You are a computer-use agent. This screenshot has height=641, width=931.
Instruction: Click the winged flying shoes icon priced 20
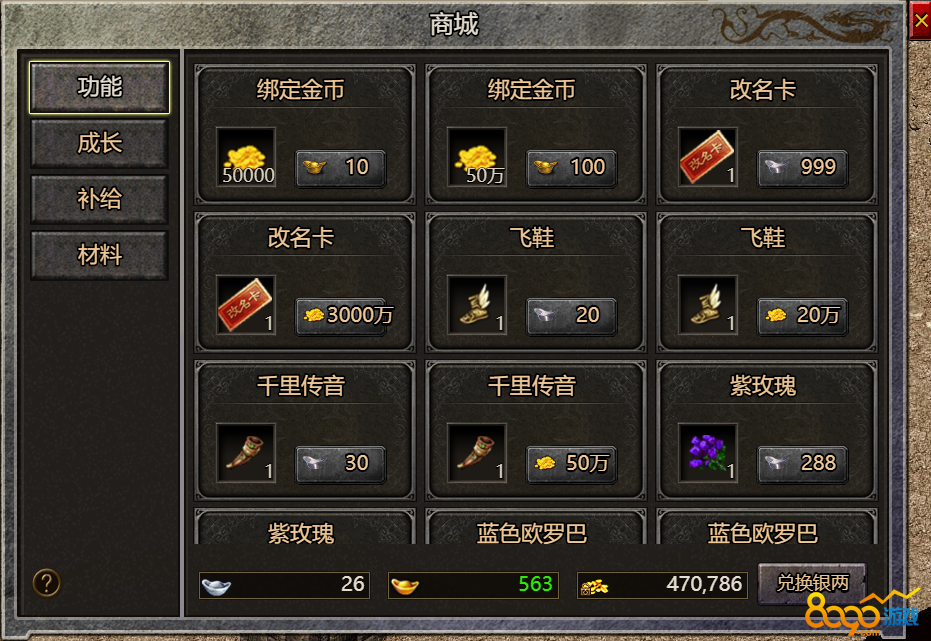pyautogui.click(x=477, y=304)
